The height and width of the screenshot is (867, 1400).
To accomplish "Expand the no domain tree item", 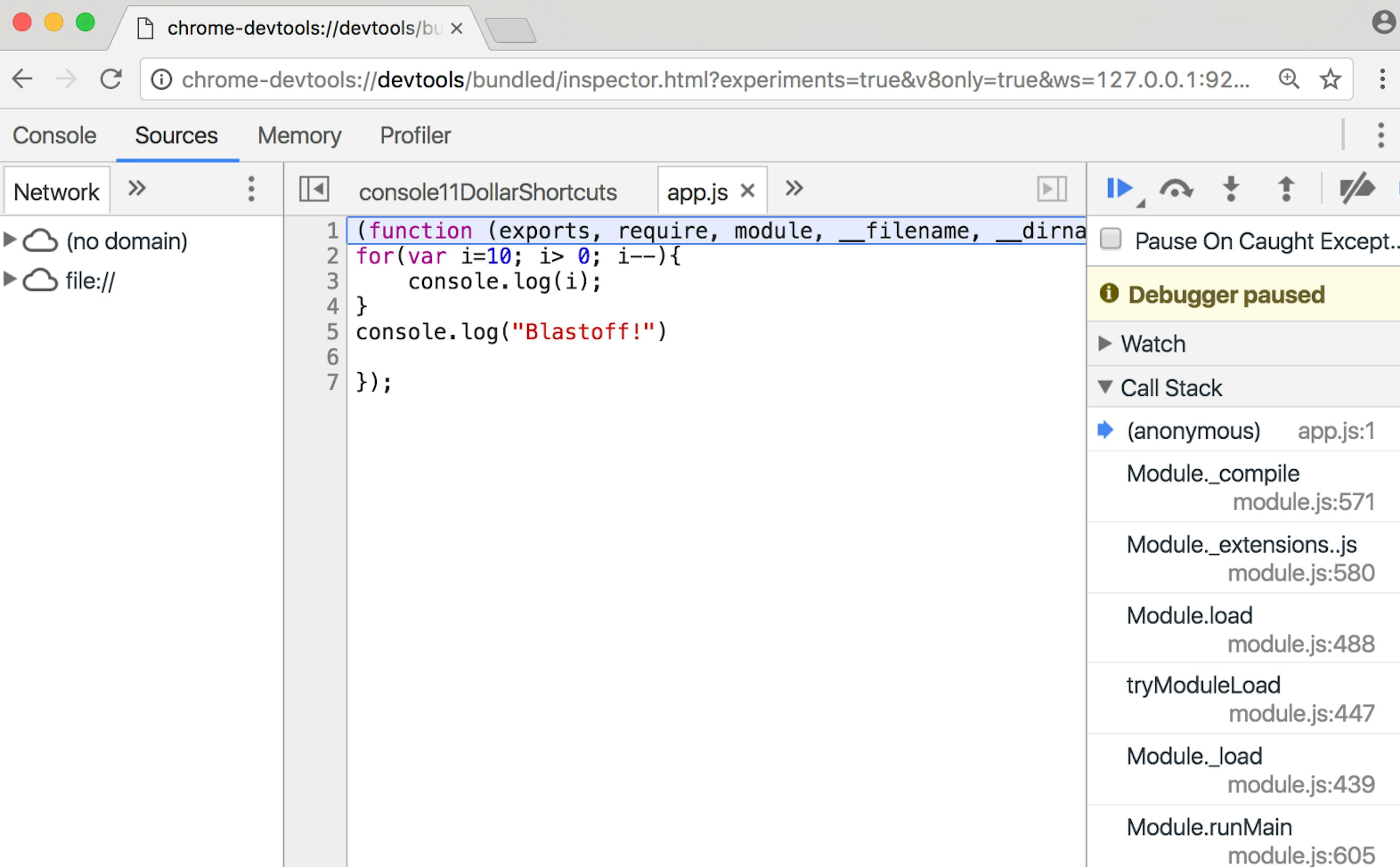I will pyautogui.click(x=9, y=240).
